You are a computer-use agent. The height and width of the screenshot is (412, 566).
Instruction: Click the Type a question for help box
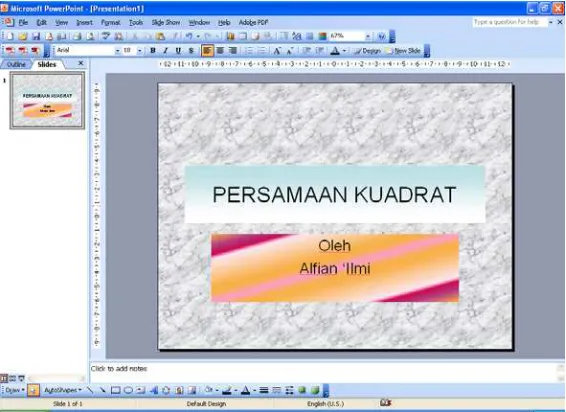click(x=510, y=22)
